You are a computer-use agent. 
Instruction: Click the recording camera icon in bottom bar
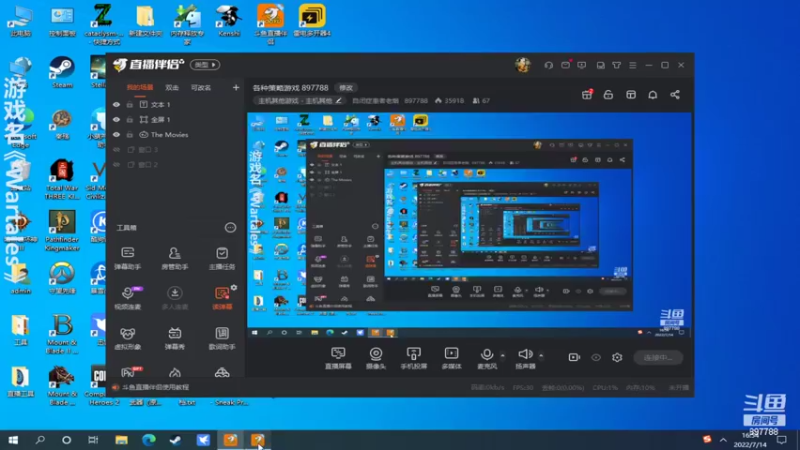point(574,357)
